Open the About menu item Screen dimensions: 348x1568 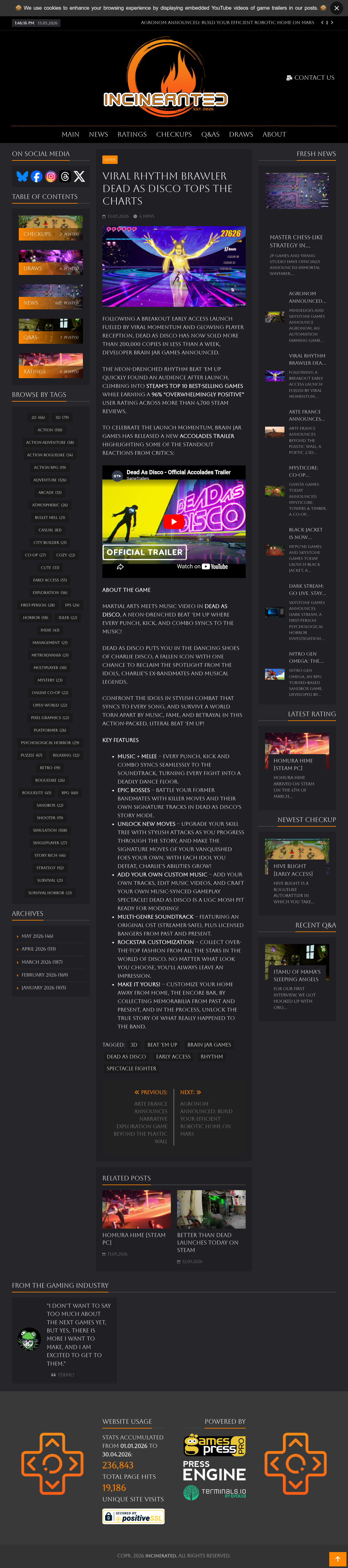pos(274,134)
